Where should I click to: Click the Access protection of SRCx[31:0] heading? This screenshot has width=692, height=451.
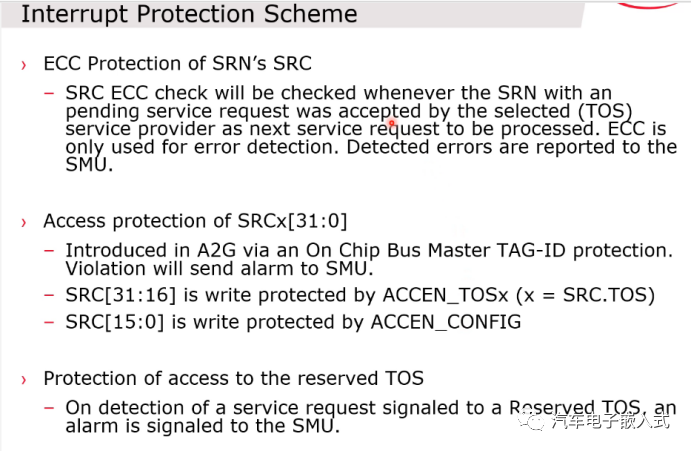196,221
